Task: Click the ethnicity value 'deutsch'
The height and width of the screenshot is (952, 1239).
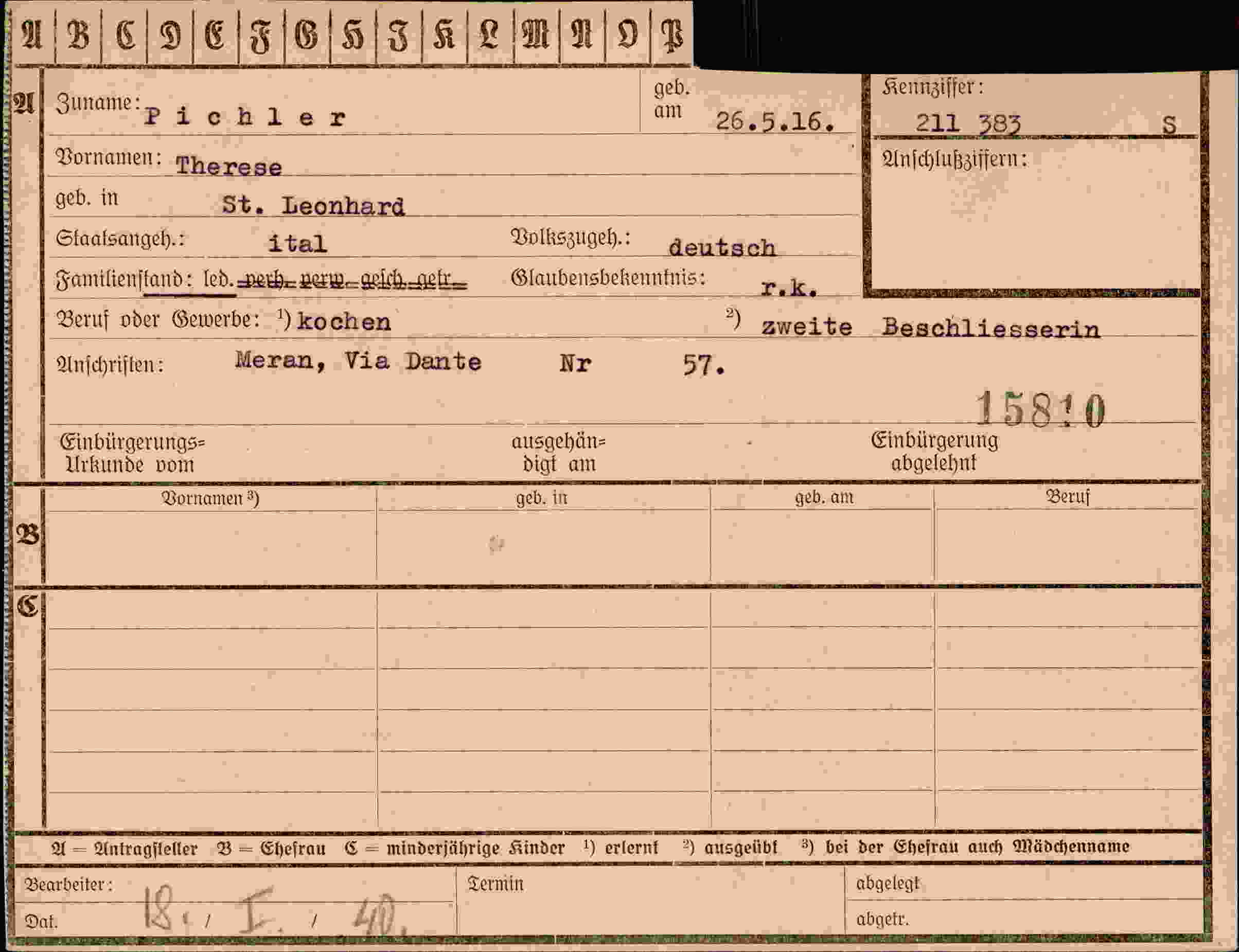Action: click(x=721, y=247)
